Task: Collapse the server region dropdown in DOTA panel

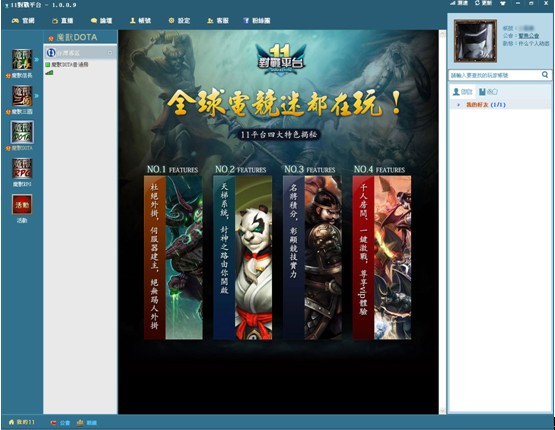Action: point(110,53)
